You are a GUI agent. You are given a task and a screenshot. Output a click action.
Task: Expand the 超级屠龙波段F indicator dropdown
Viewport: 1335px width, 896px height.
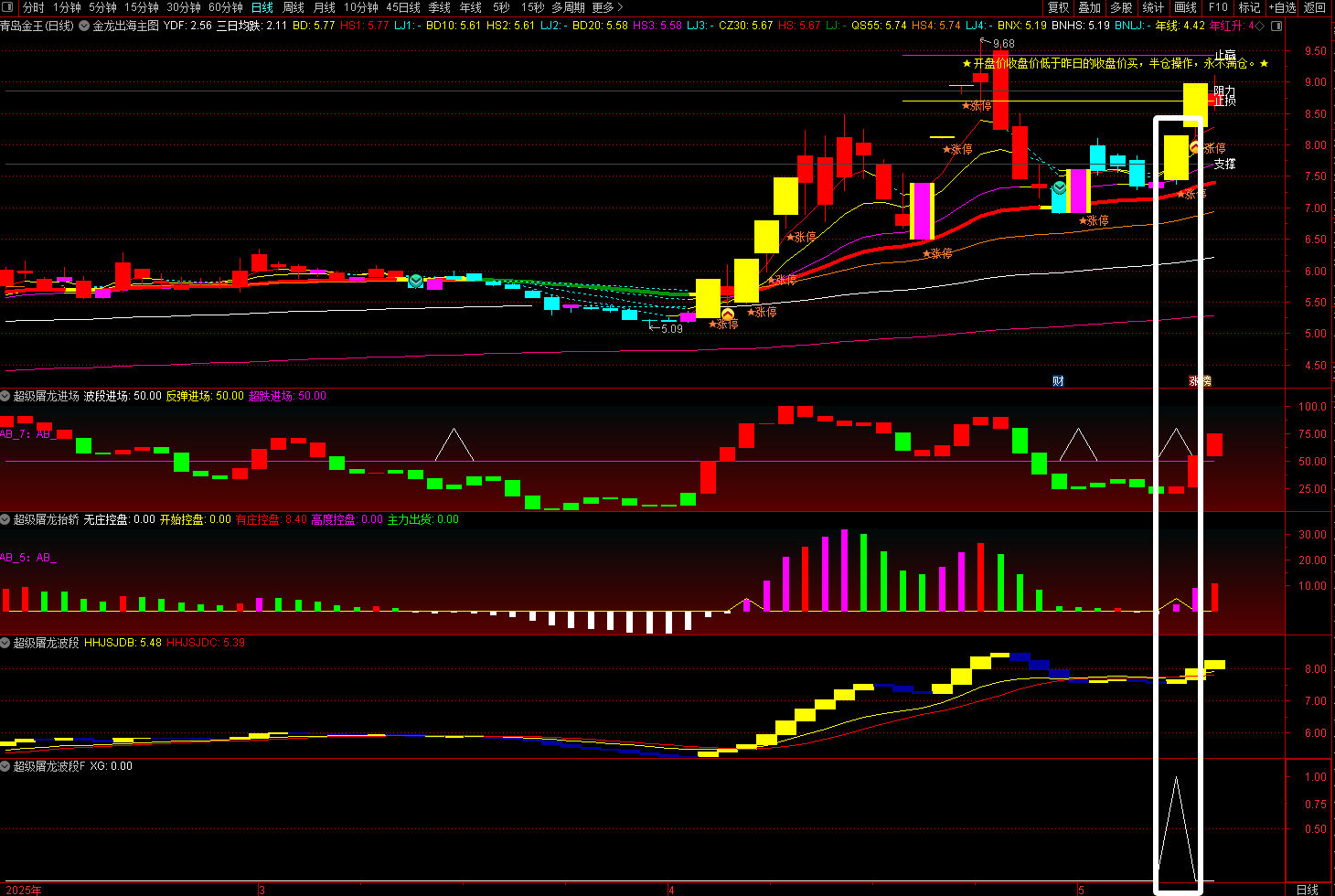[5, 766]
